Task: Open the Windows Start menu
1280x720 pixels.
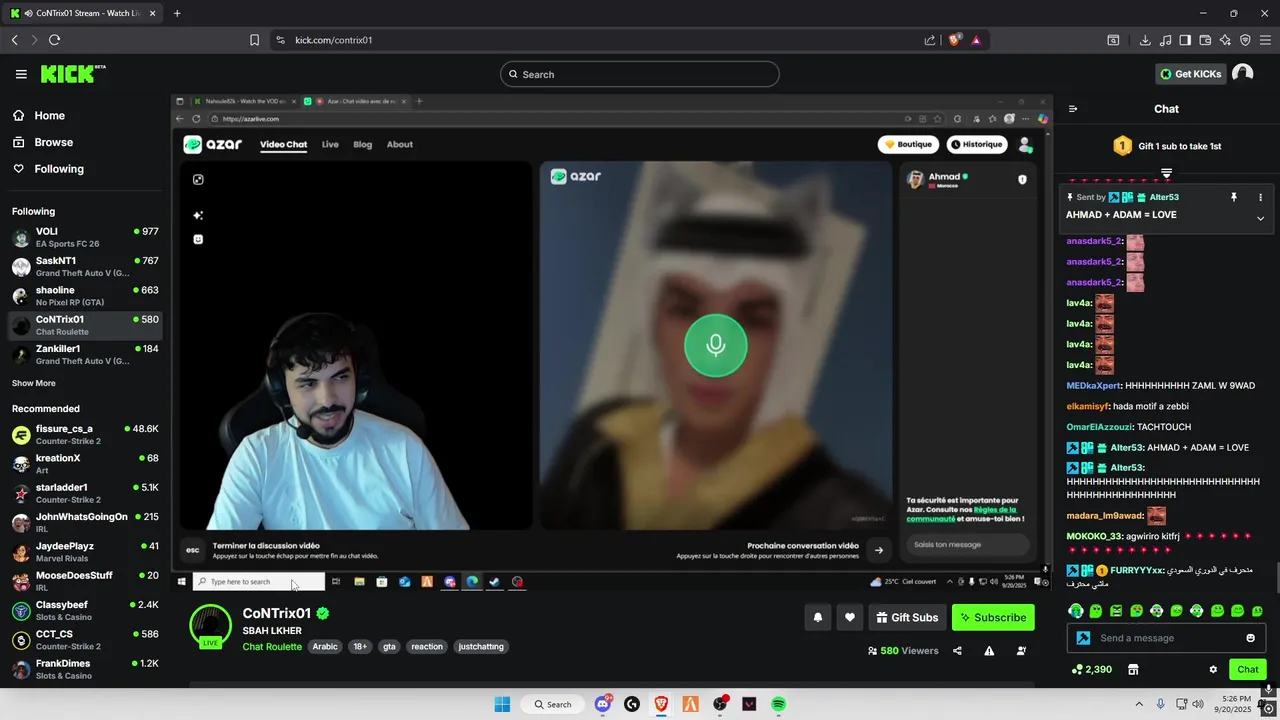Action: tap(502, 704)
